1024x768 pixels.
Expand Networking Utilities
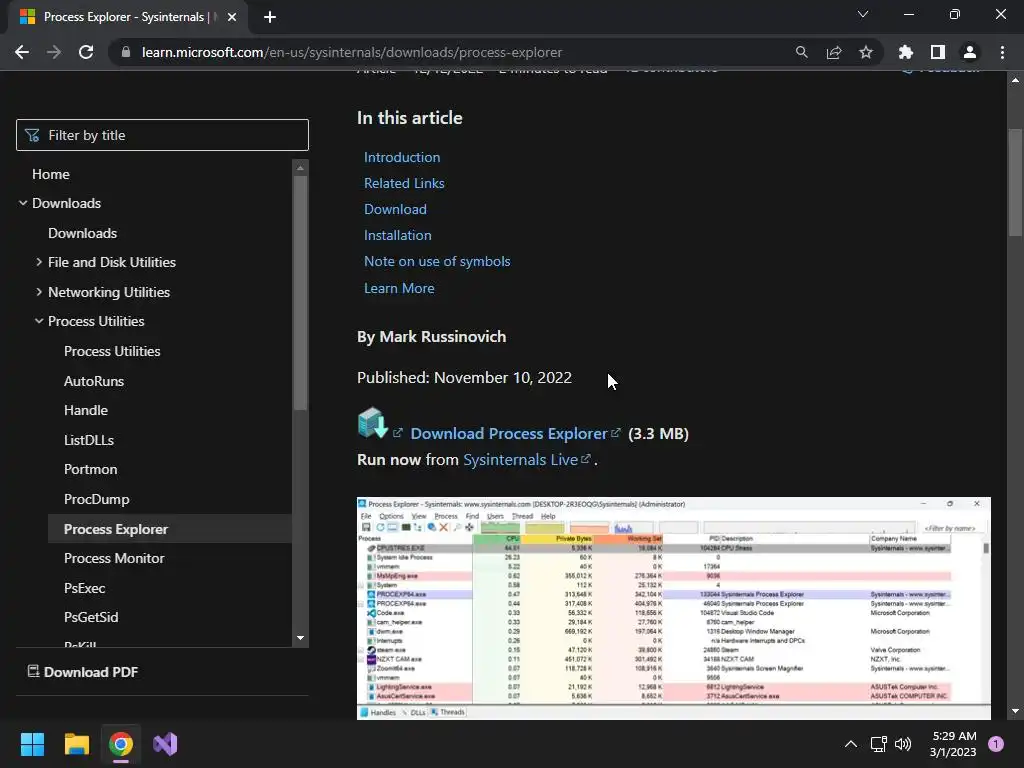(x=39, y=292)
